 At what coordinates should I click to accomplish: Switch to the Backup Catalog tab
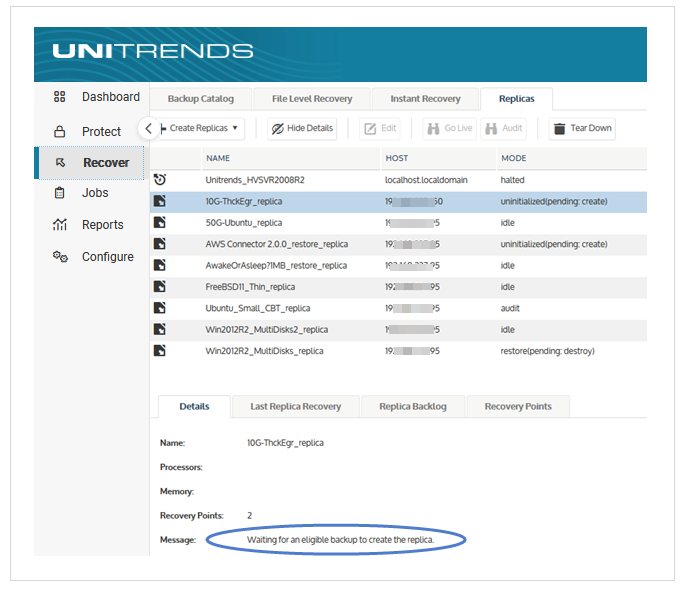[x=201, y=99]
